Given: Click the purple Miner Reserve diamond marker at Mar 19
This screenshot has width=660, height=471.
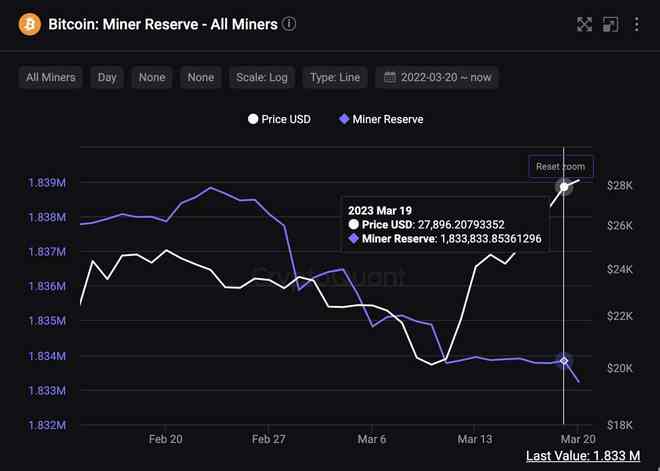Looking at the screenshot, I should click(x=564, y=361).
